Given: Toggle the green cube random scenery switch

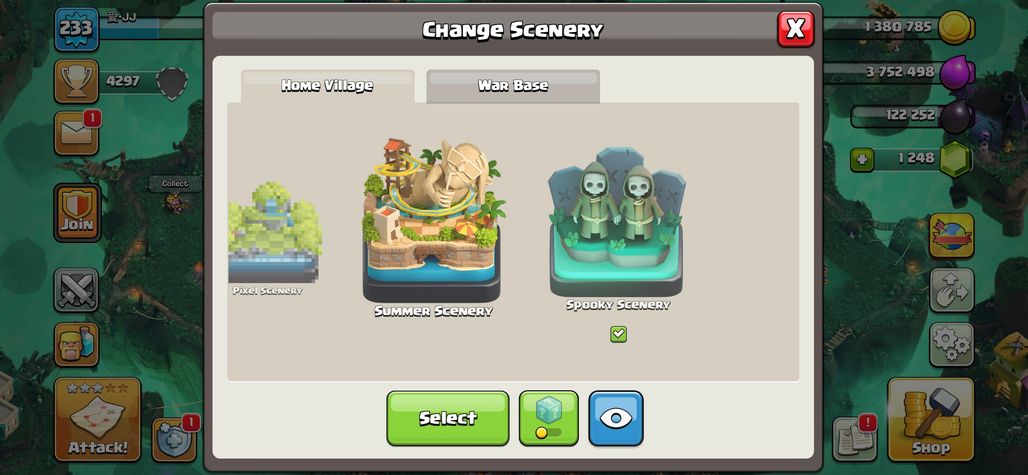Looking at the screenshot, I should point(549,418).
